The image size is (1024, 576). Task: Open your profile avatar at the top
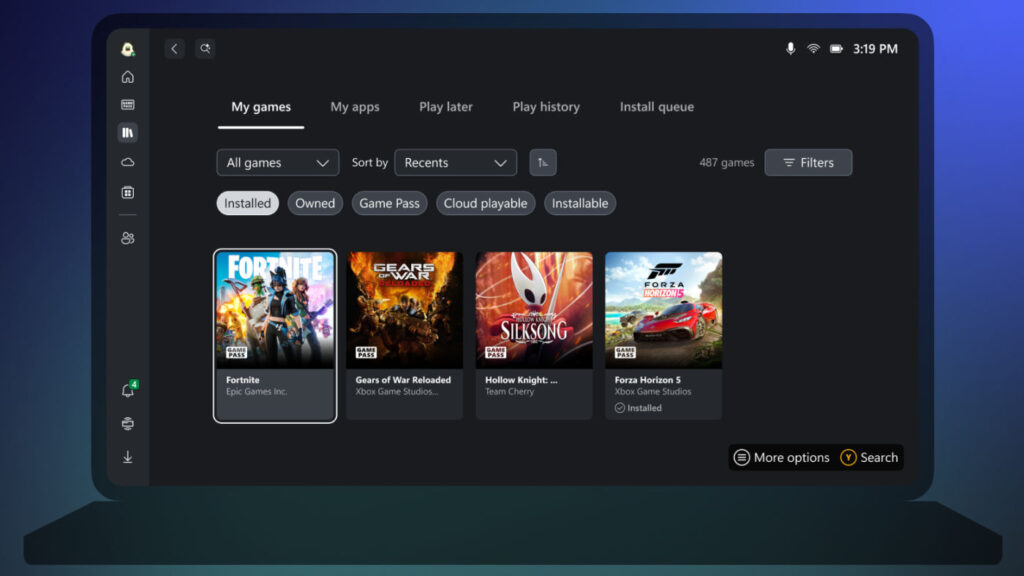point(128,47)
